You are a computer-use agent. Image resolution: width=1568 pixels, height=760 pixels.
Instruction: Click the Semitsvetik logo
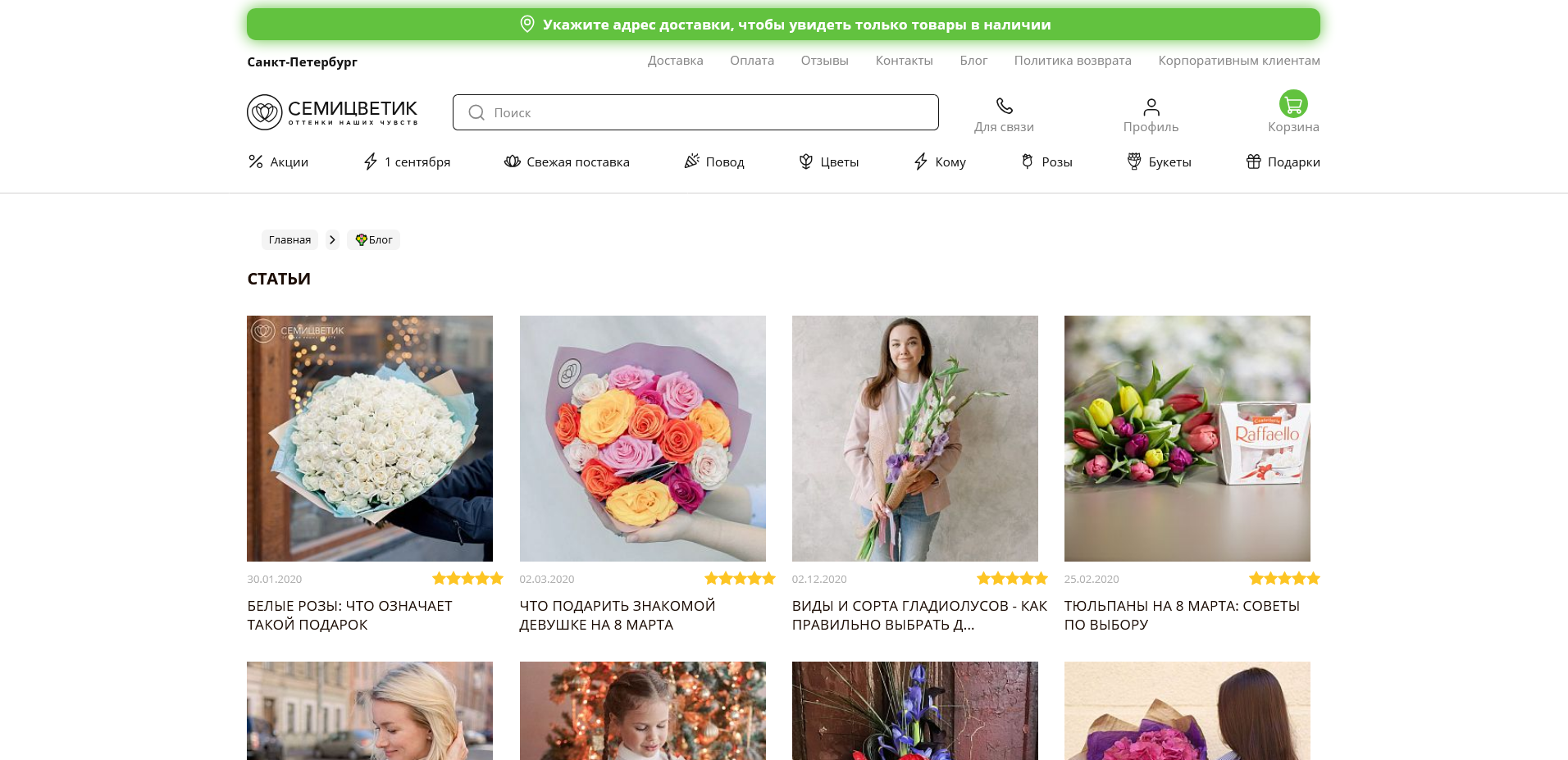tap(332, 112)
